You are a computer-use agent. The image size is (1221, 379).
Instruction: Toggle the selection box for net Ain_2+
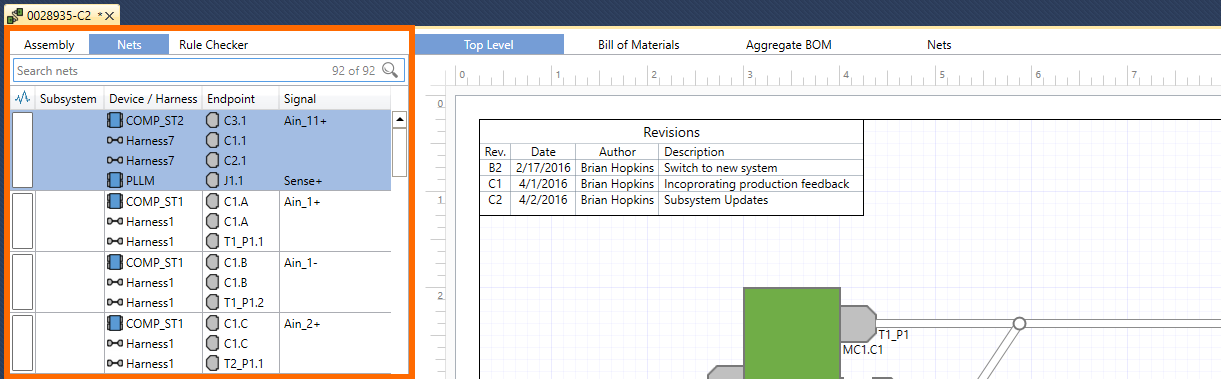tap(22, 344)
